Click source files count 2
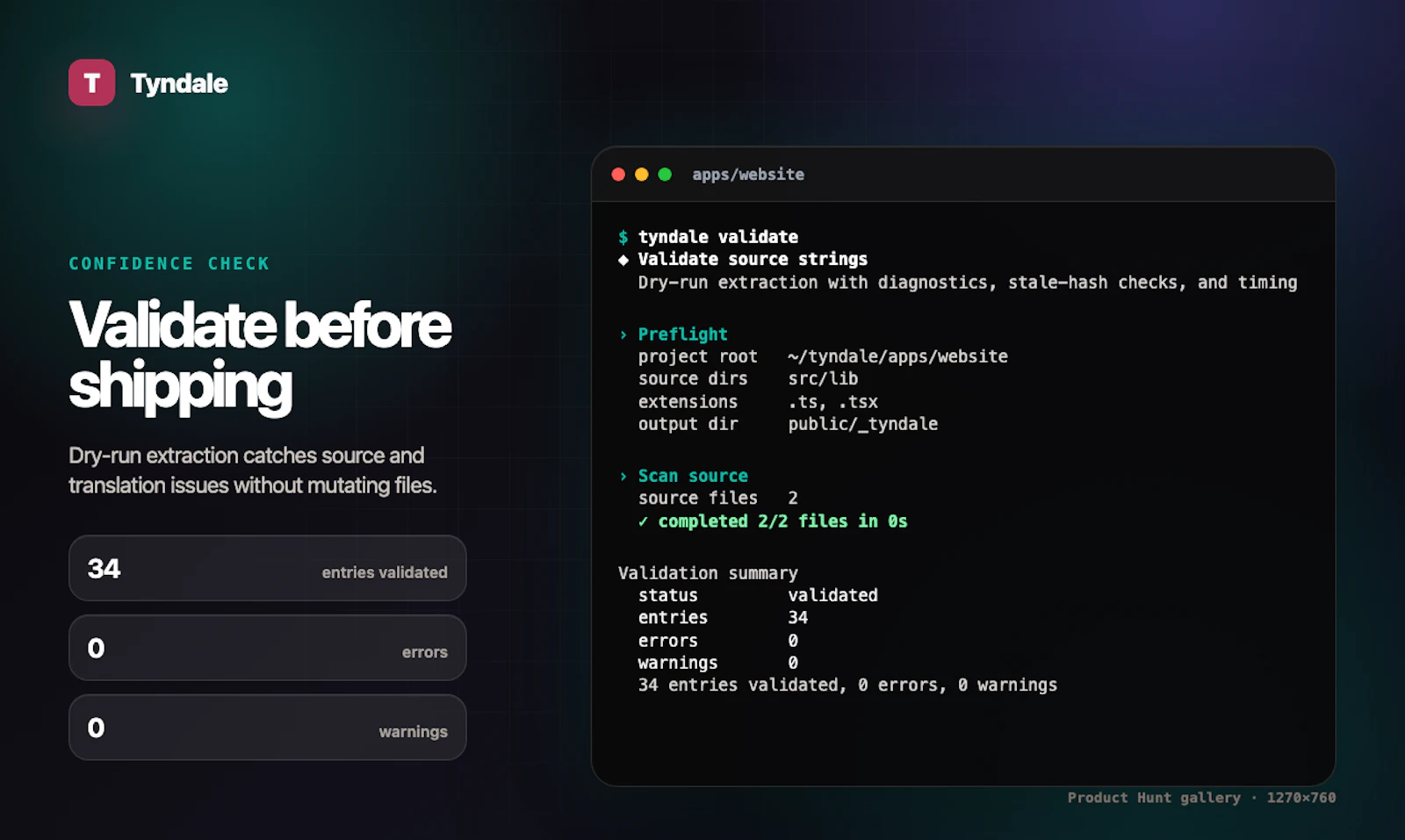1405x840 pixels. pyautogui.click(x=793, y=498)
